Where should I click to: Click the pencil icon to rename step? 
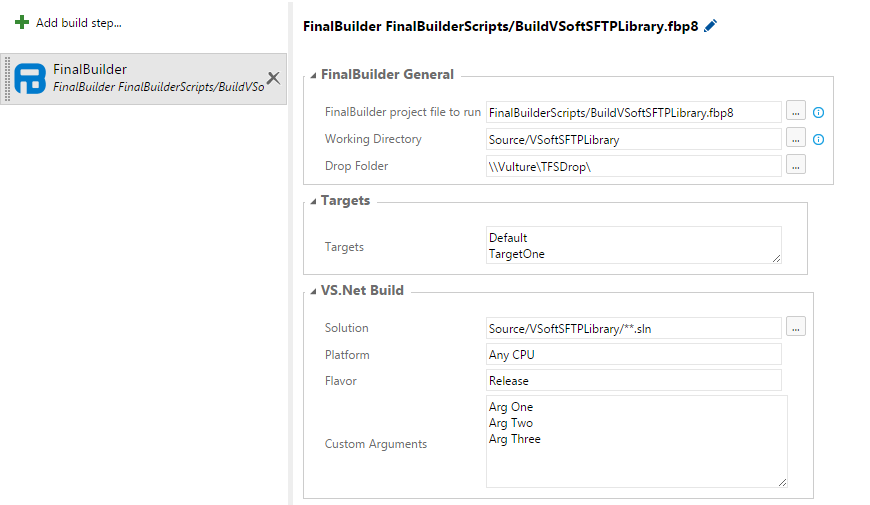(710, 26)
